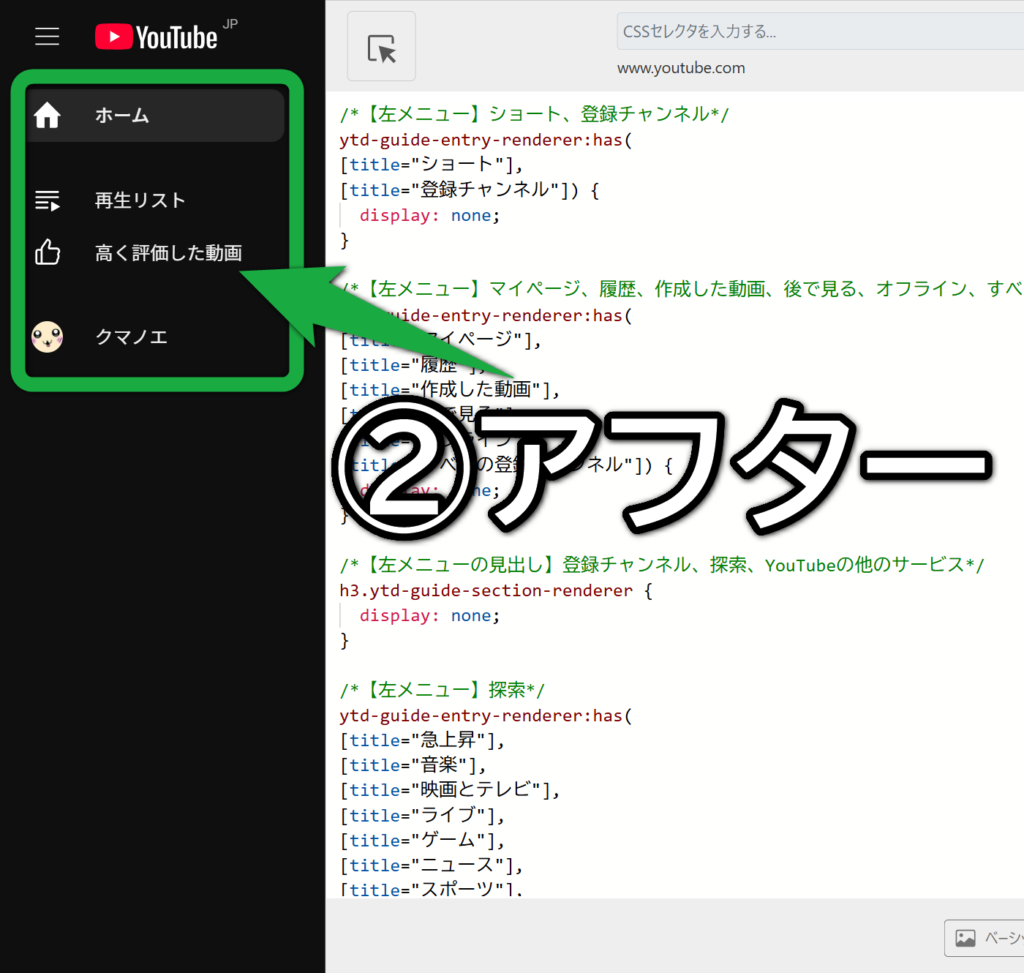Click the h3.ytd-guide-section-renderer { line
This screenshot has width=1024, height=973.
496,590
